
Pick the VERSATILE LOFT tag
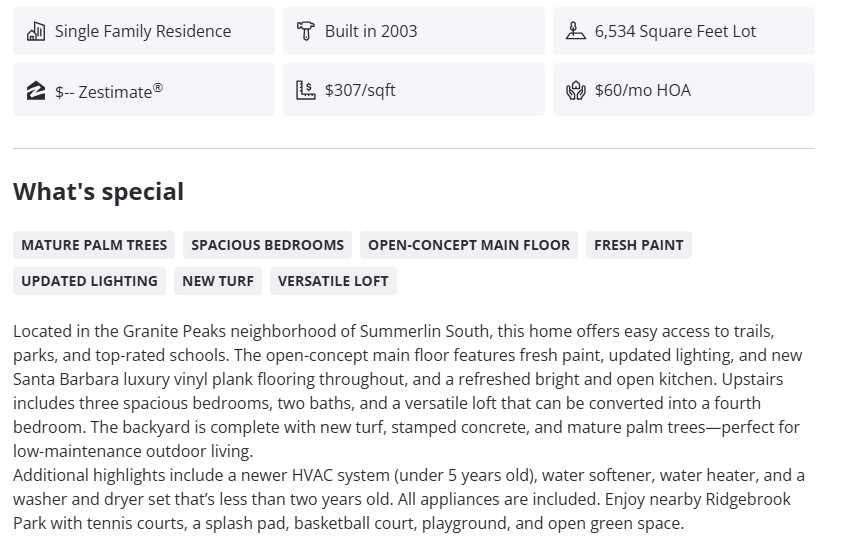333,281
